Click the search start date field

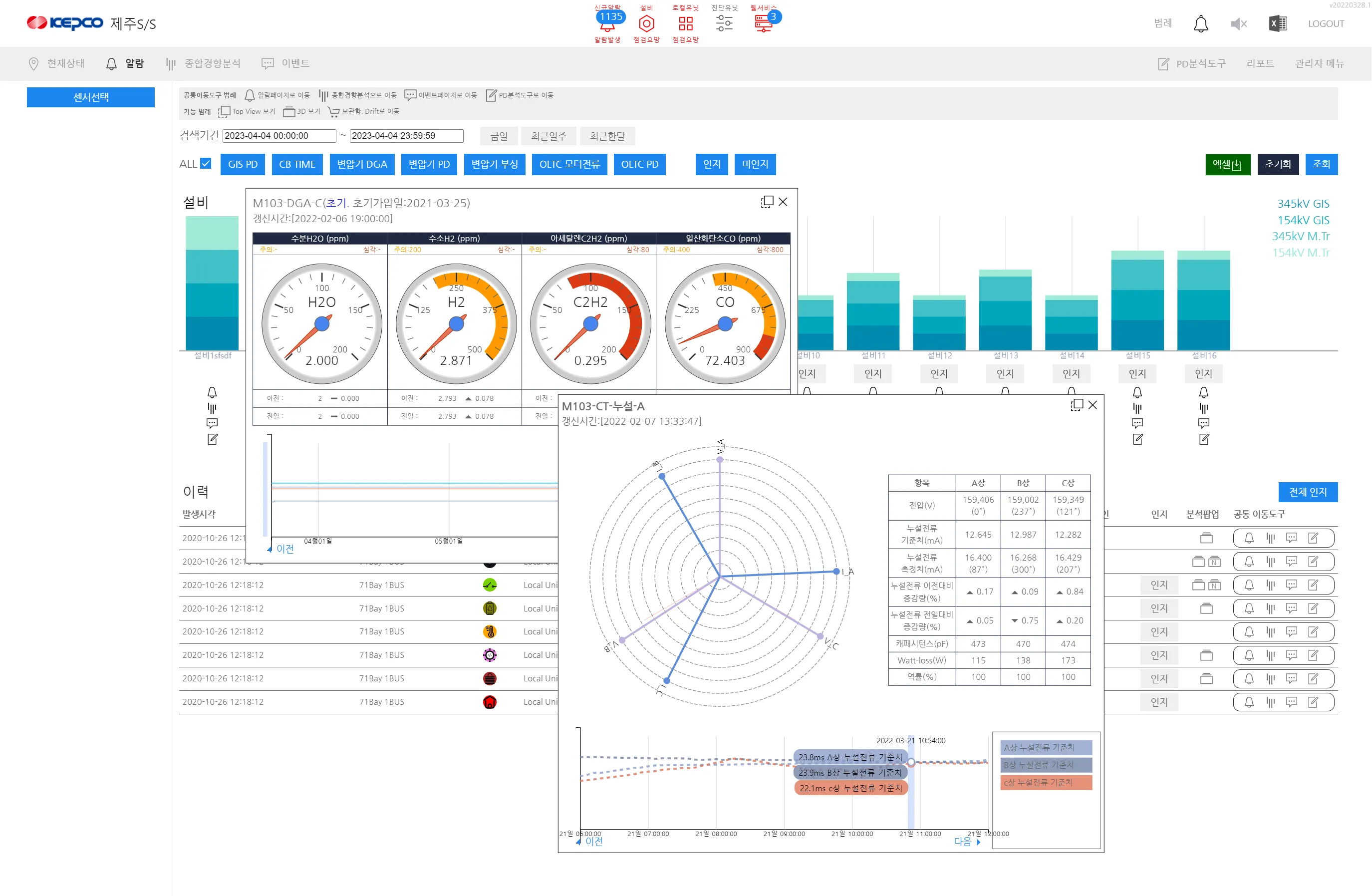coord(279,136)
